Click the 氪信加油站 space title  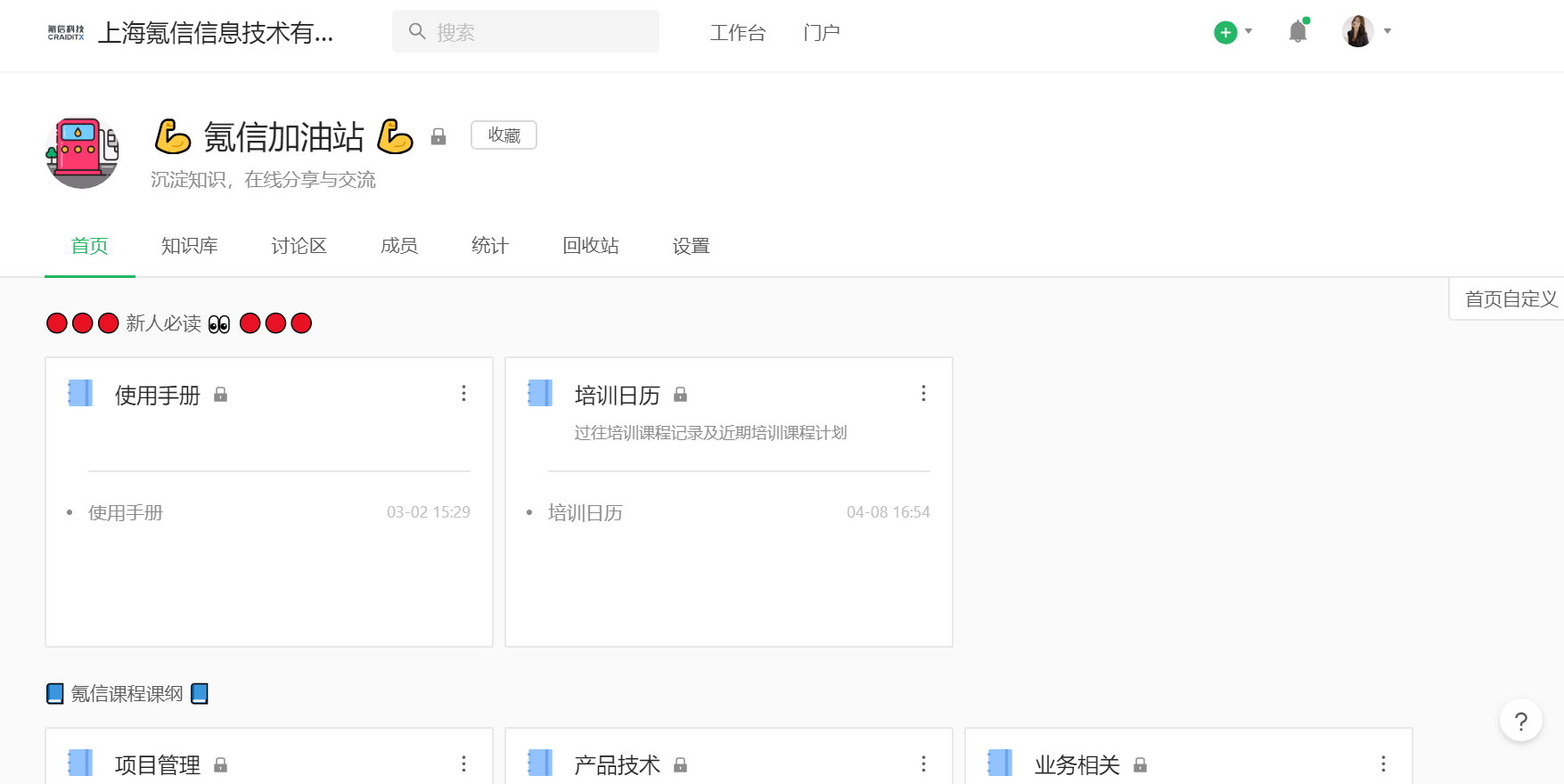(x=284, y=137)
